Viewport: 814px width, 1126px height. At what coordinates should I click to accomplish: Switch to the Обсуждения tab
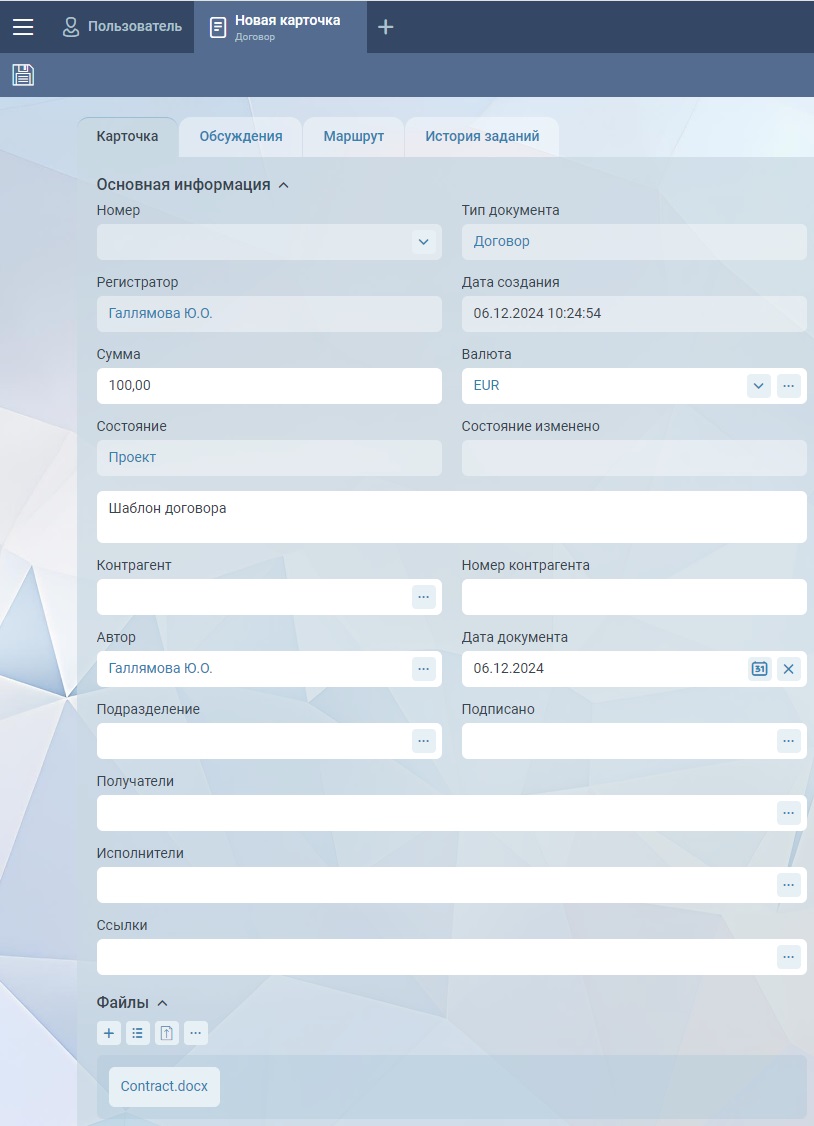pyautogui.click(x=240, y=137)
